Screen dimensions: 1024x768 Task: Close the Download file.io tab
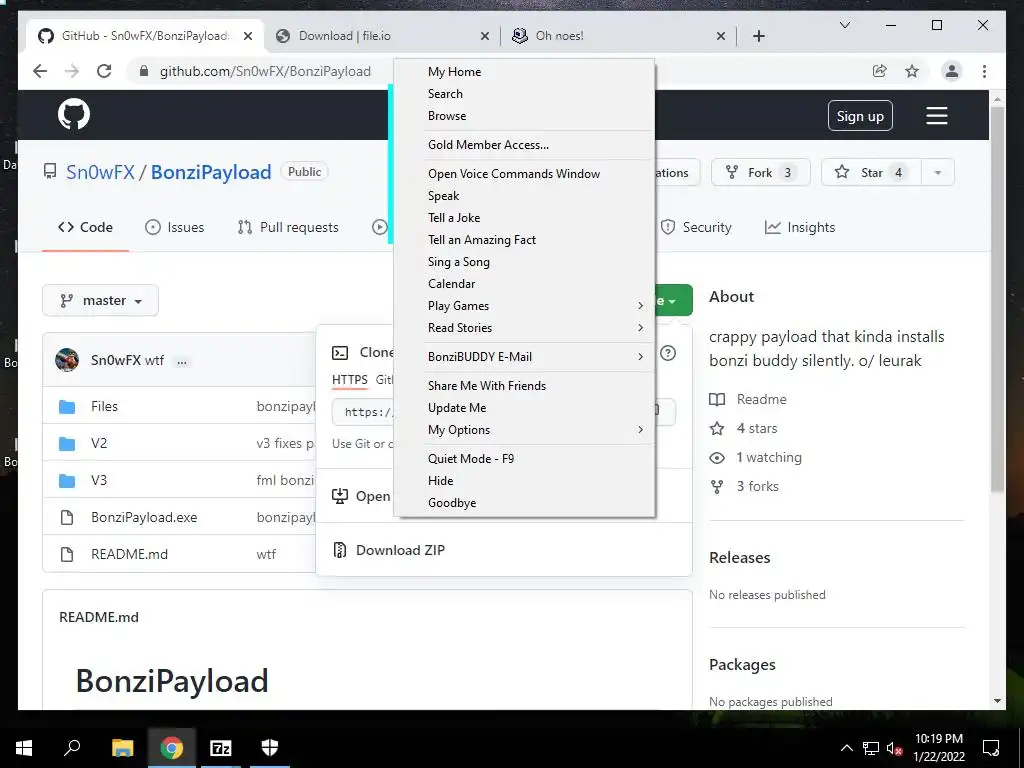[485, 36]
